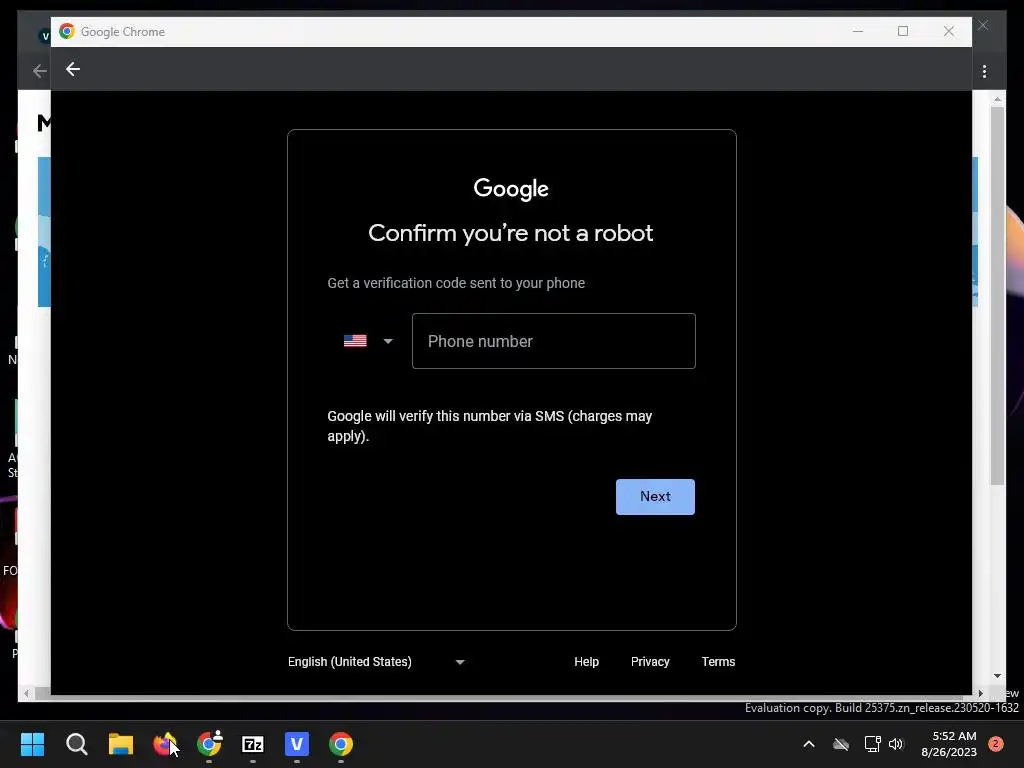1024x768 pixels.
Task: Minimize the Google Chrome popup window
Action: pyautogui.click(x=857, y=31)
